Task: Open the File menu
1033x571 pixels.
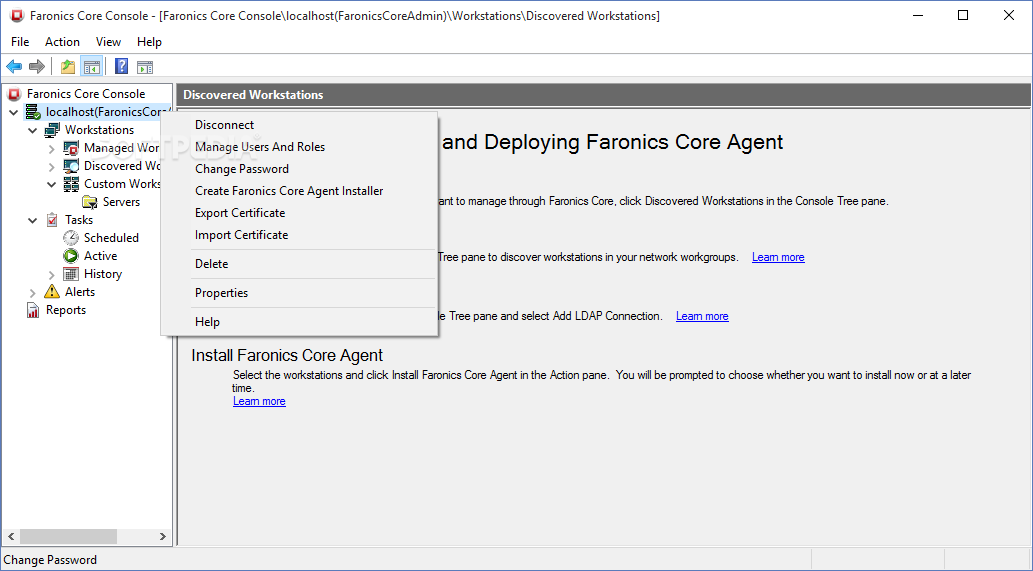Action: (x=20, y=41)
